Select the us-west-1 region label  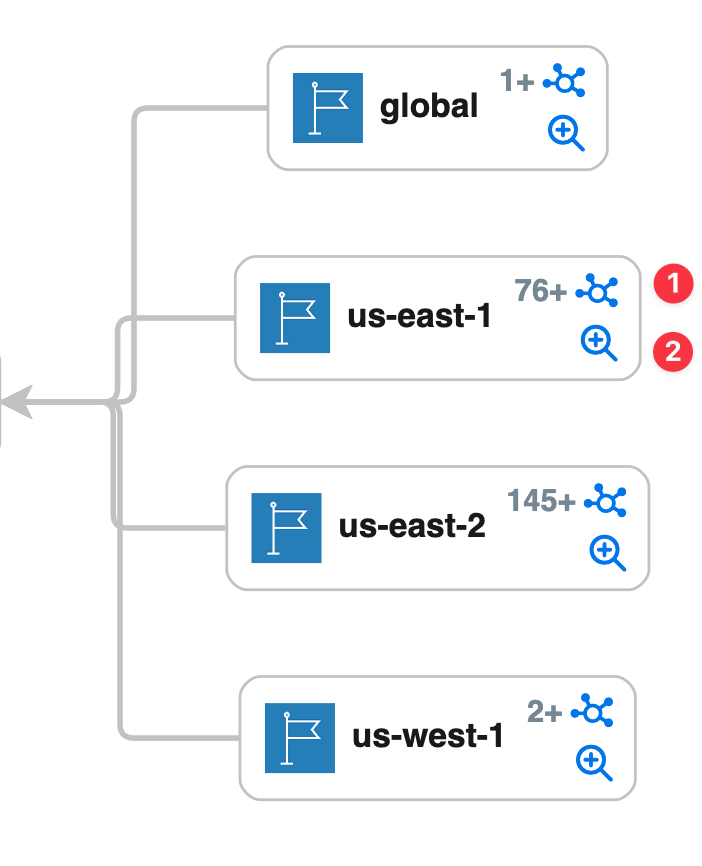point(428,738)
